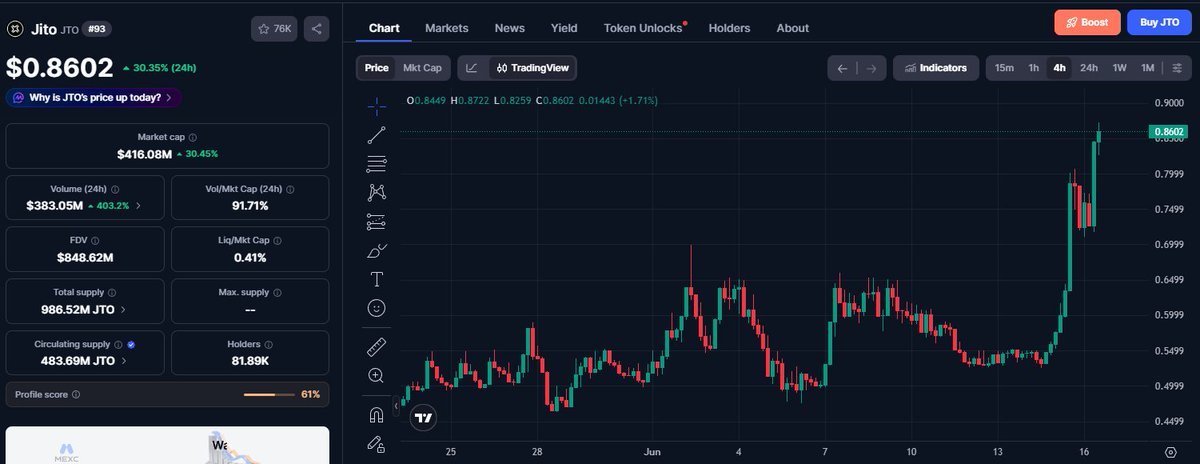Add Jito to watchlist with star
Image resolution: width=1200 pixels, height=464 pixels.
275,29
